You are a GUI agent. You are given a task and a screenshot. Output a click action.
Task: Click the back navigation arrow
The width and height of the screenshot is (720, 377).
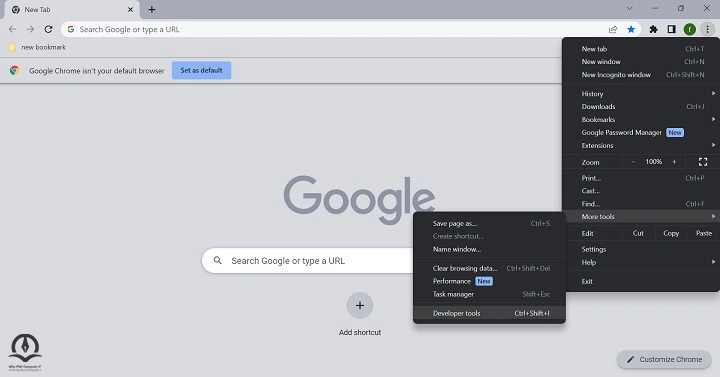pyautogui.click(x=12, y=29)
